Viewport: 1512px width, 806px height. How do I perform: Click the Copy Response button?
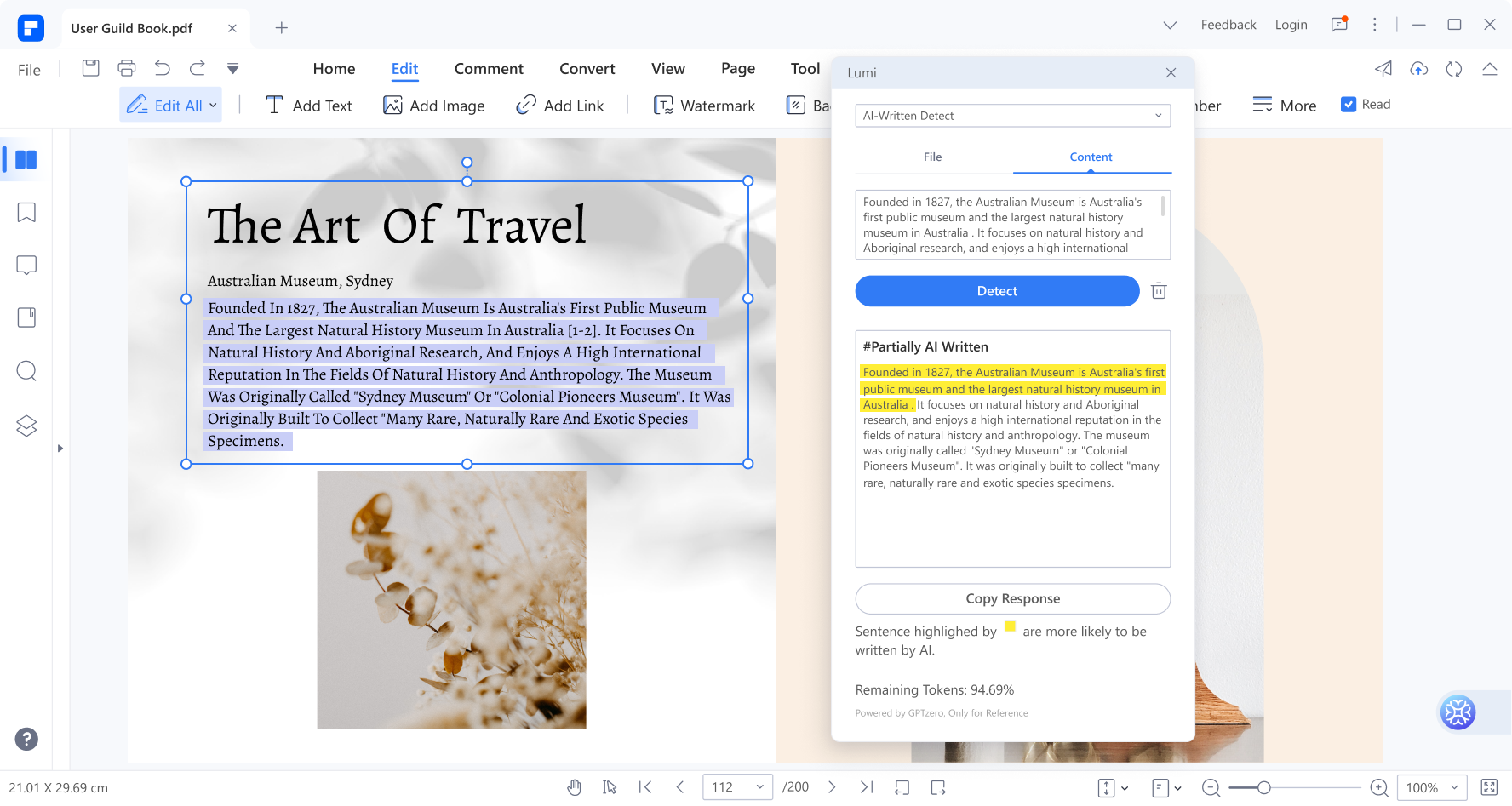pos(1012,598)
